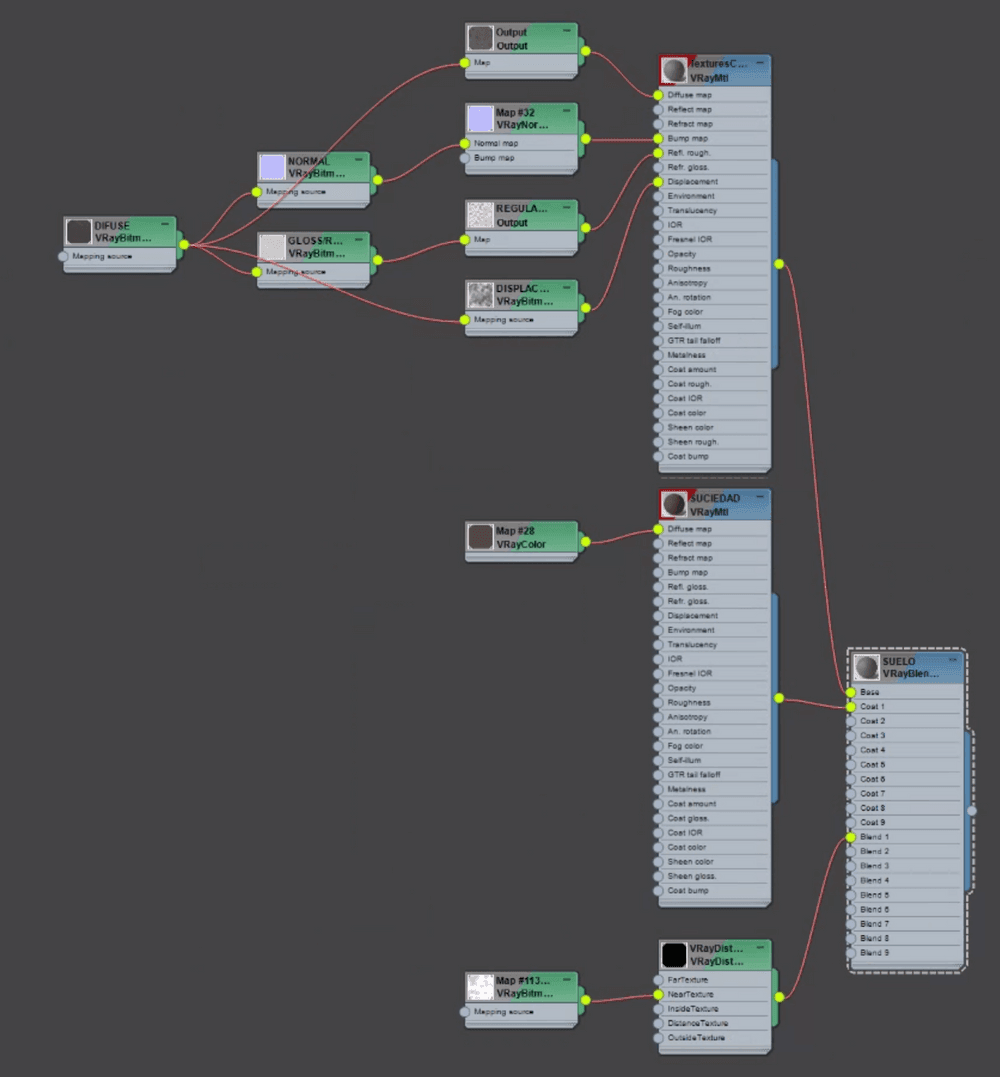Click the VRayDist node's output socket
Viewport: 1000px width, 1077px height.
779,997
